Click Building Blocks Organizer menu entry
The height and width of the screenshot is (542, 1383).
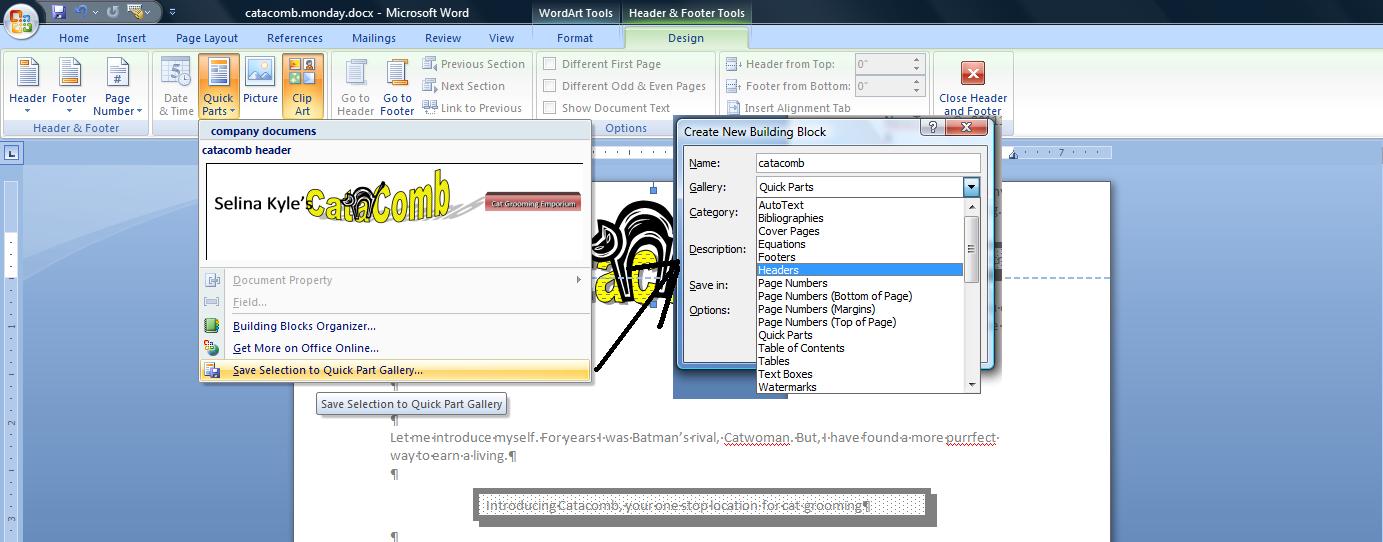(x=304, y=326)
